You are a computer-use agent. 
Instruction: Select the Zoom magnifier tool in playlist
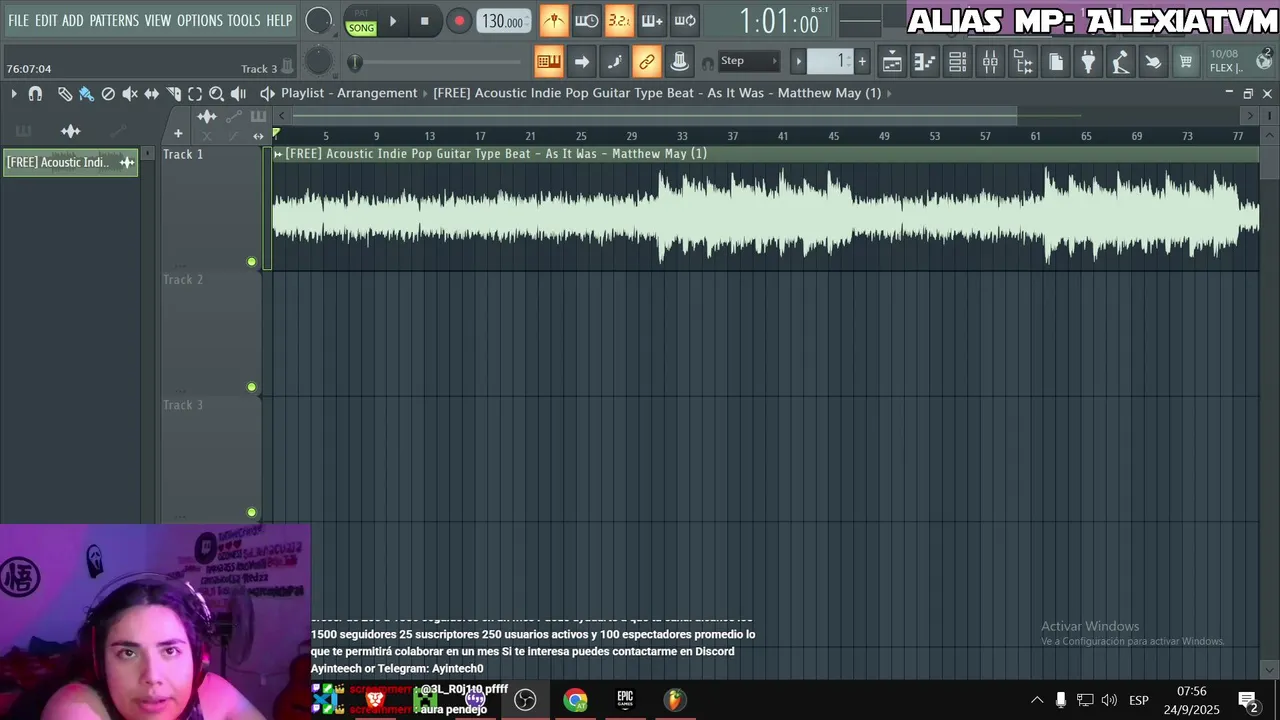(x=216, y=93)
